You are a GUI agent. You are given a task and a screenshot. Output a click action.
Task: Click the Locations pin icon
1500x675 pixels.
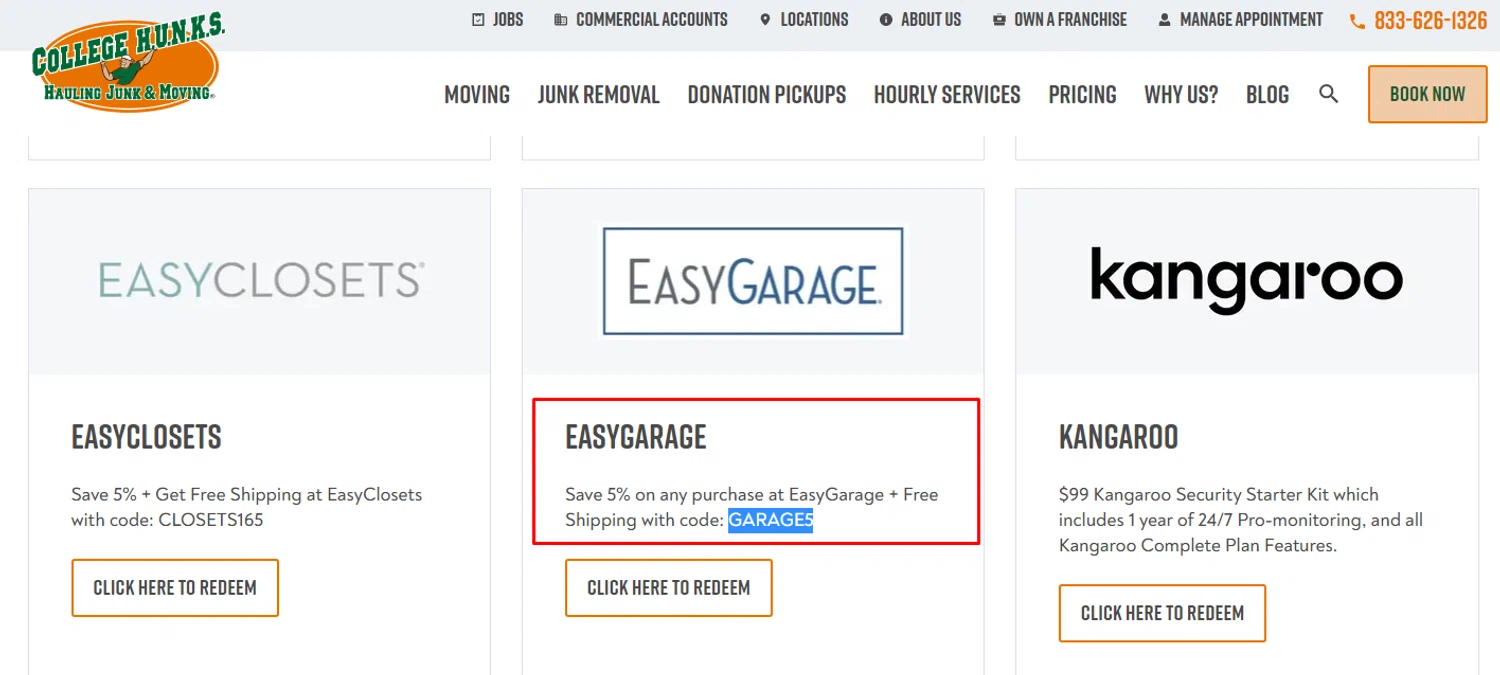coord(765,19)
